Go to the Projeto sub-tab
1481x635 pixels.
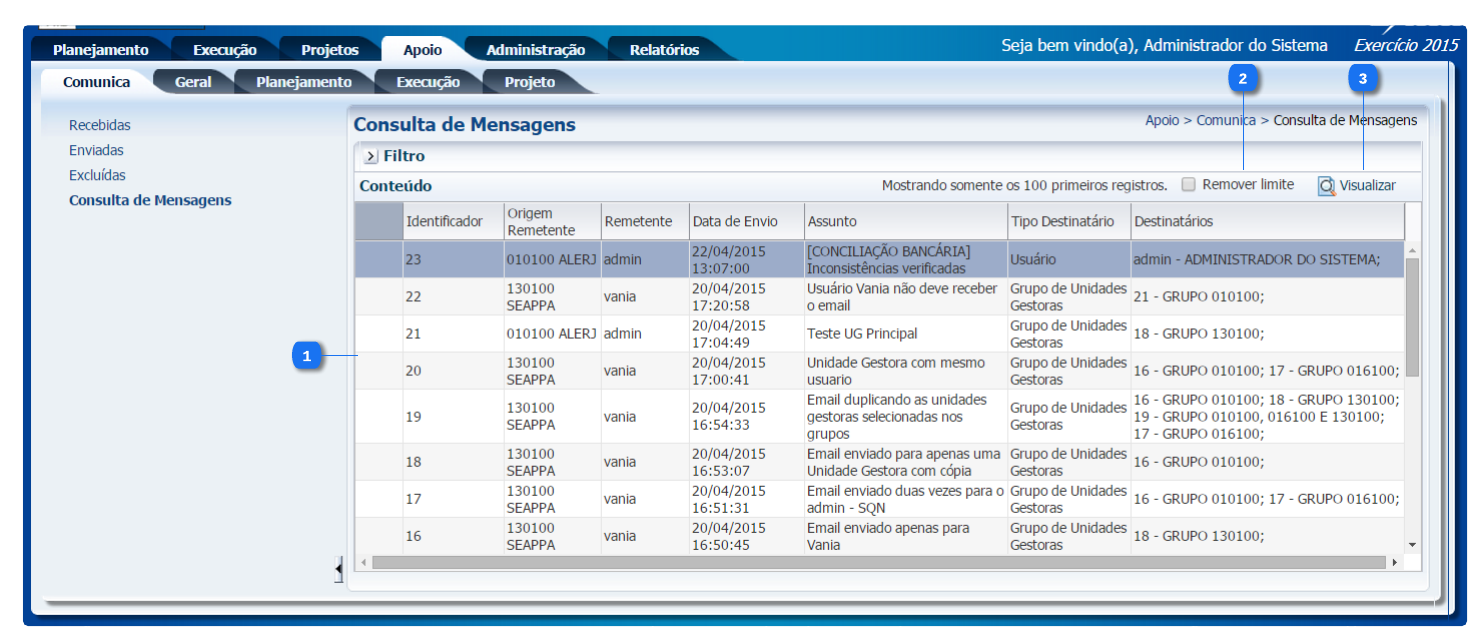pyautogui.click(x=529, y=82)
